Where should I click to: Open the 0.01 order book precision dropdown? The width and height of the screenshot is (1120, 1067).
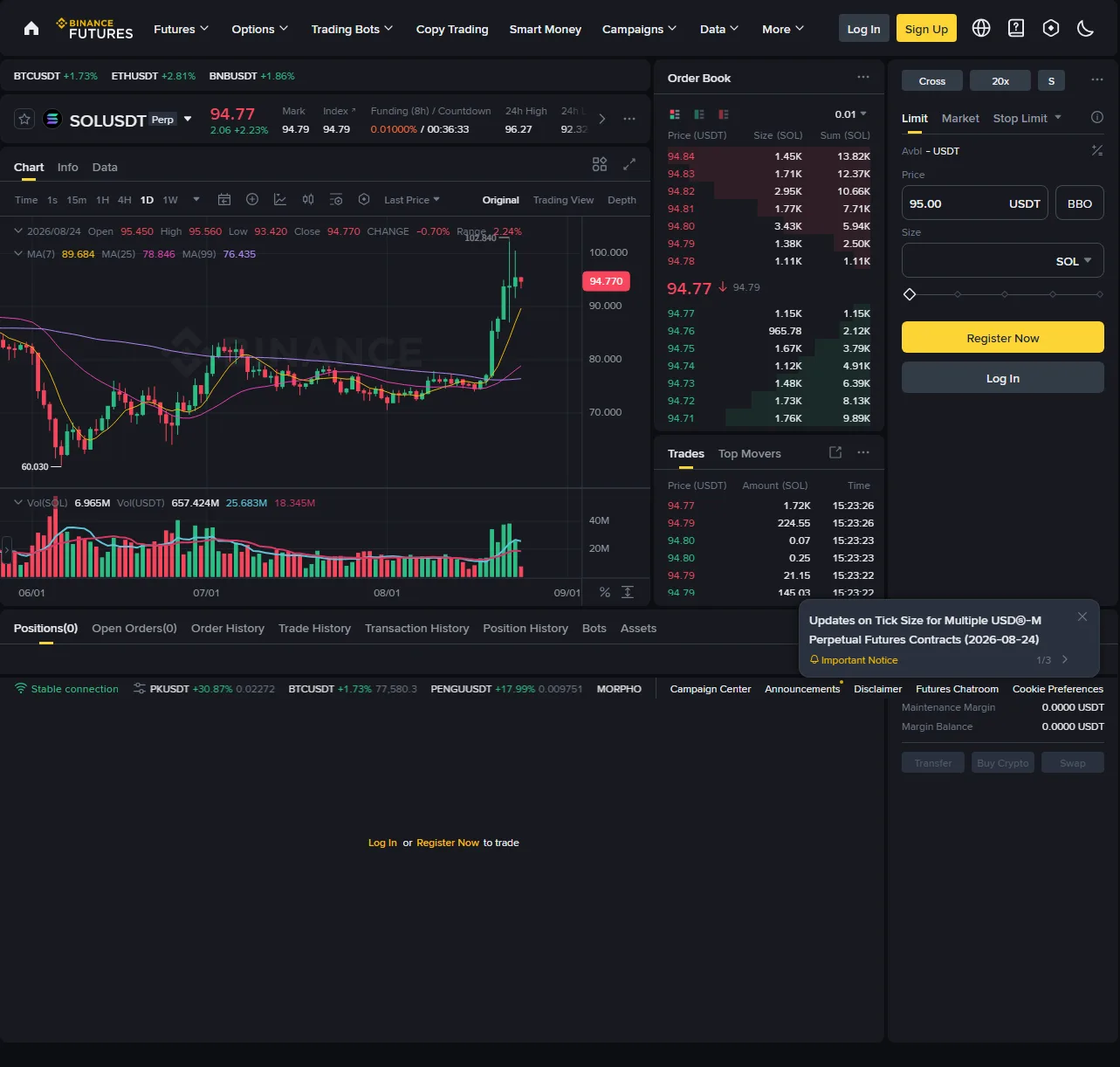pyautogui.click(x=851, y=114)
